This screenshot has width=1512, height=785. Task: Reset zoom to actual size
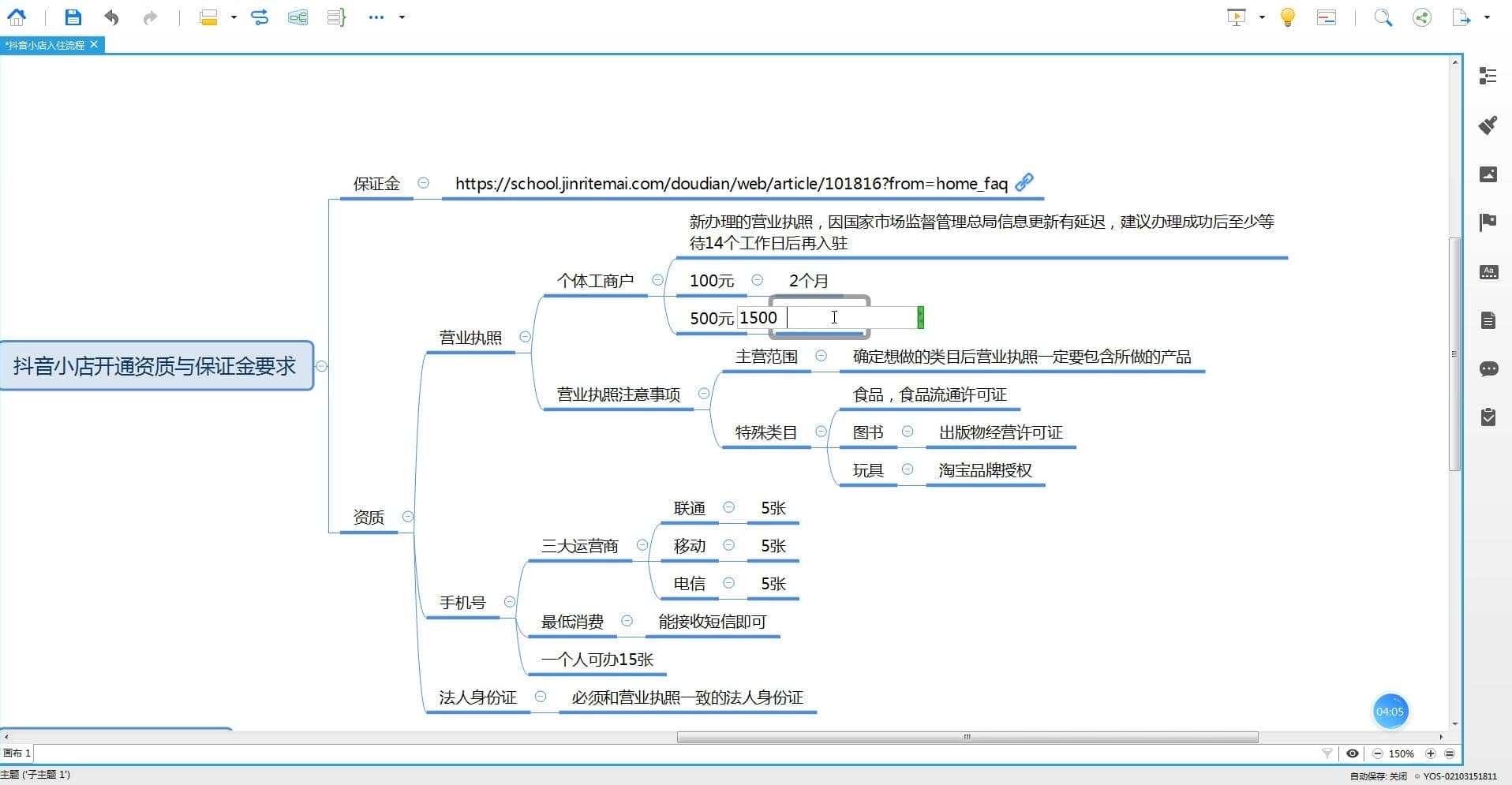coord(1449,753)
